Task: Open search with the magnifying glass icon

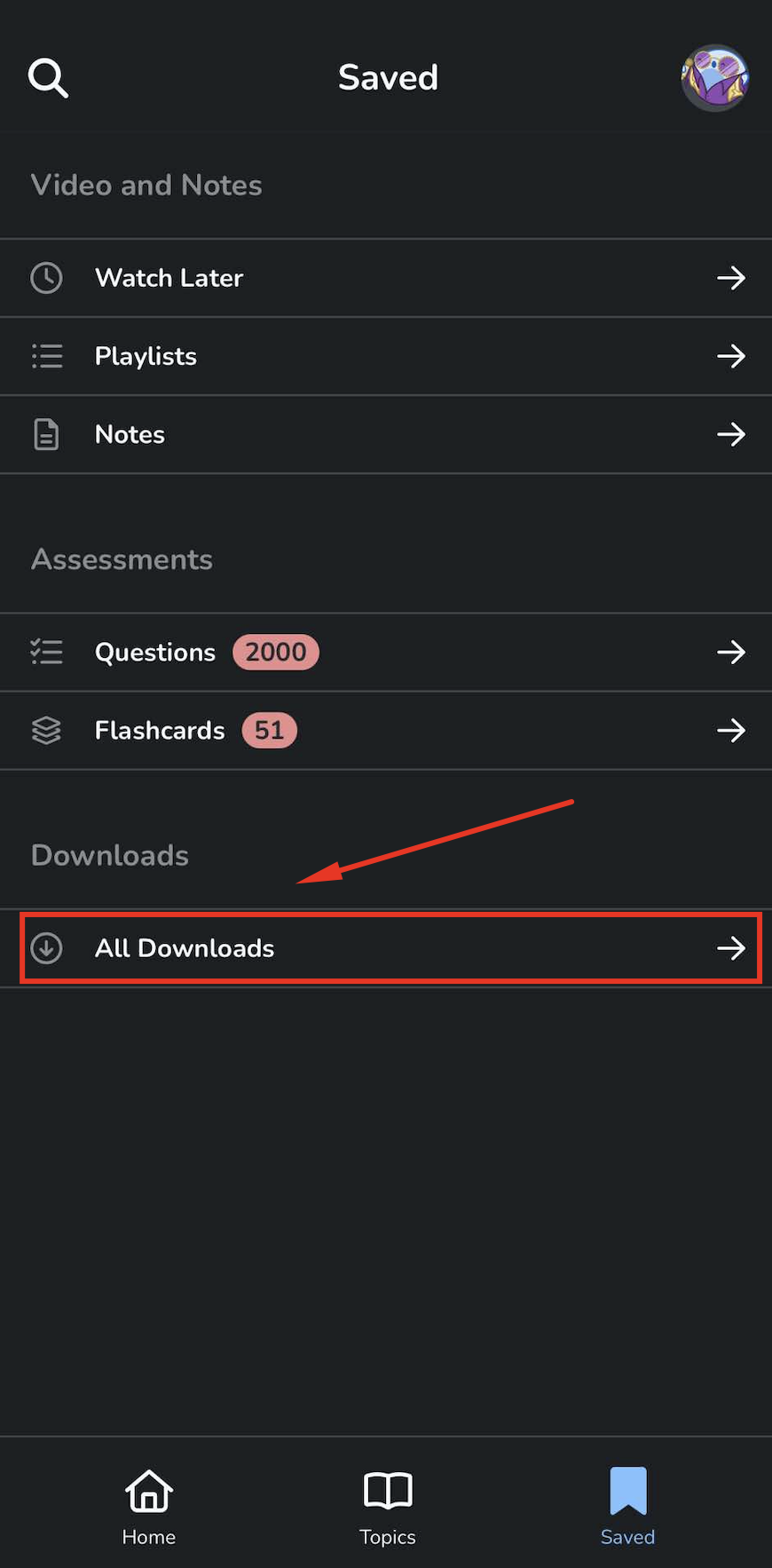Action: [x=48, y=78]
